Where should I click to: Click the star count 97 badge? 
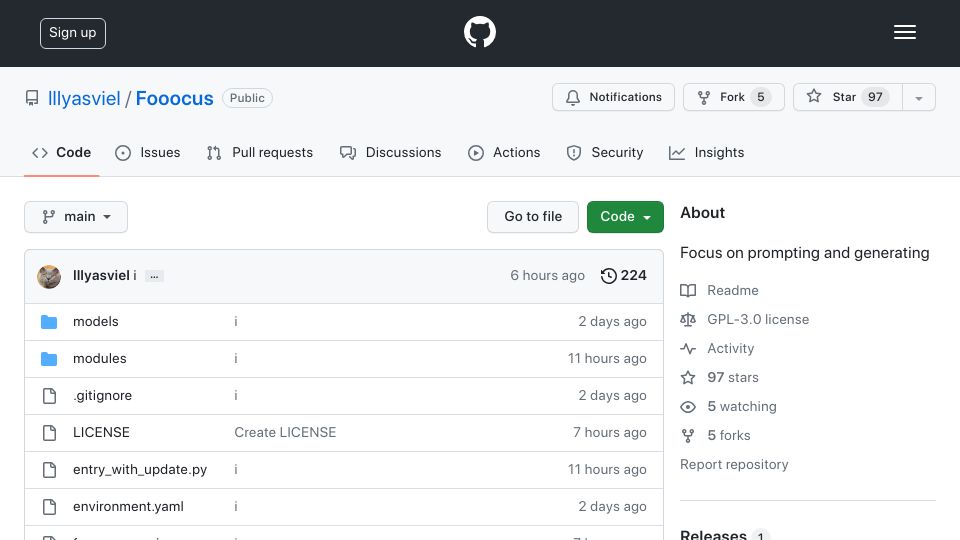[875, 97]
